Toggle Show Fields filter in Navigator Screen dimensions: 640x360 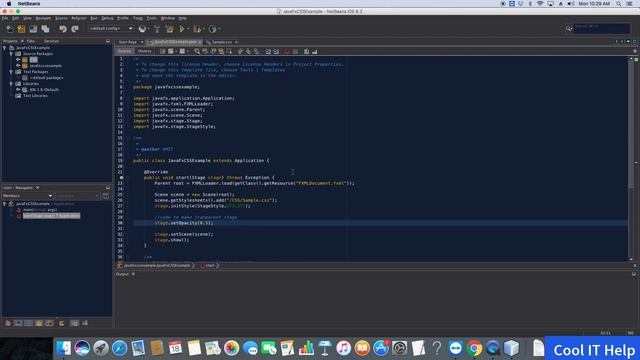tap(18, 323)
